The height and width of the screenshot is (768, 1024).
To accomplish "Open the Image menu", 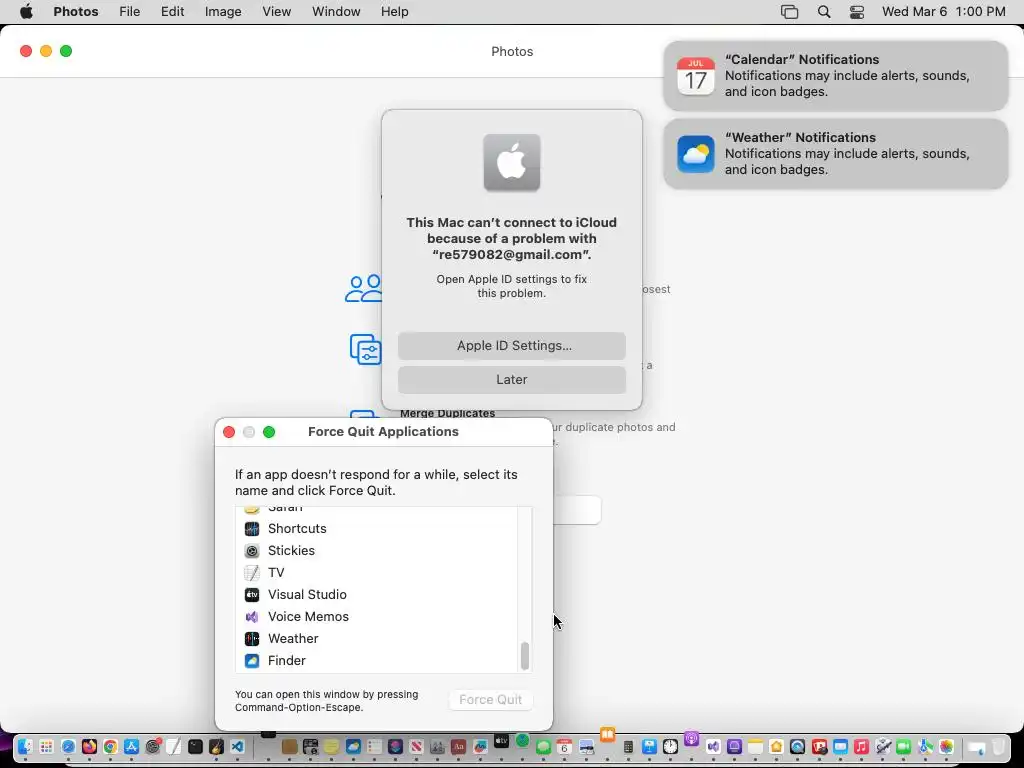I will [223, 11].
